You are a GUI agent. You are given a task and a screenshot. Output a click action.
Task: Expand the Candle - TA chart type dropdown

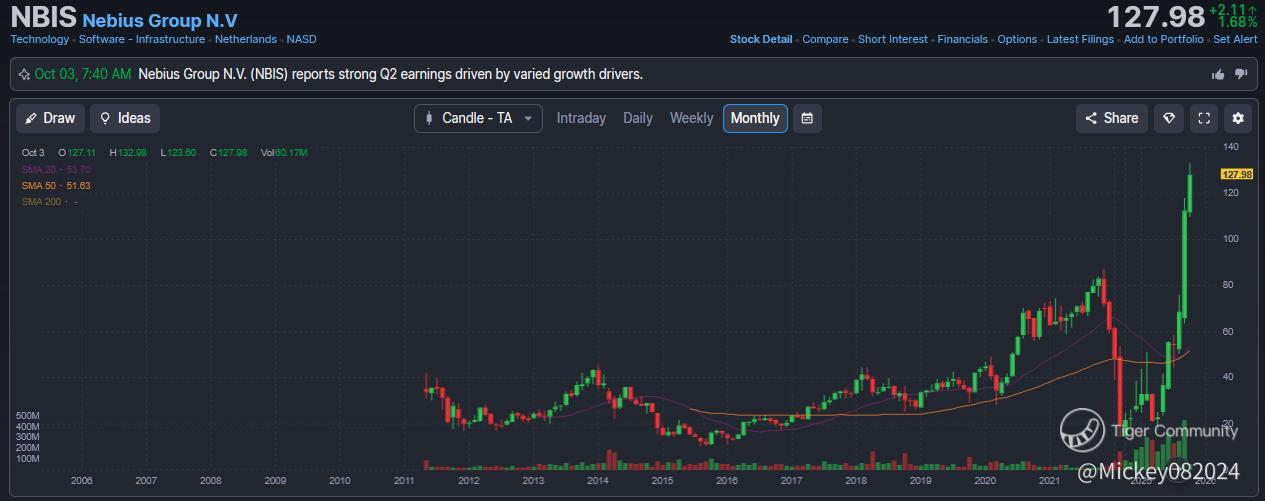[x=478, y=118]
